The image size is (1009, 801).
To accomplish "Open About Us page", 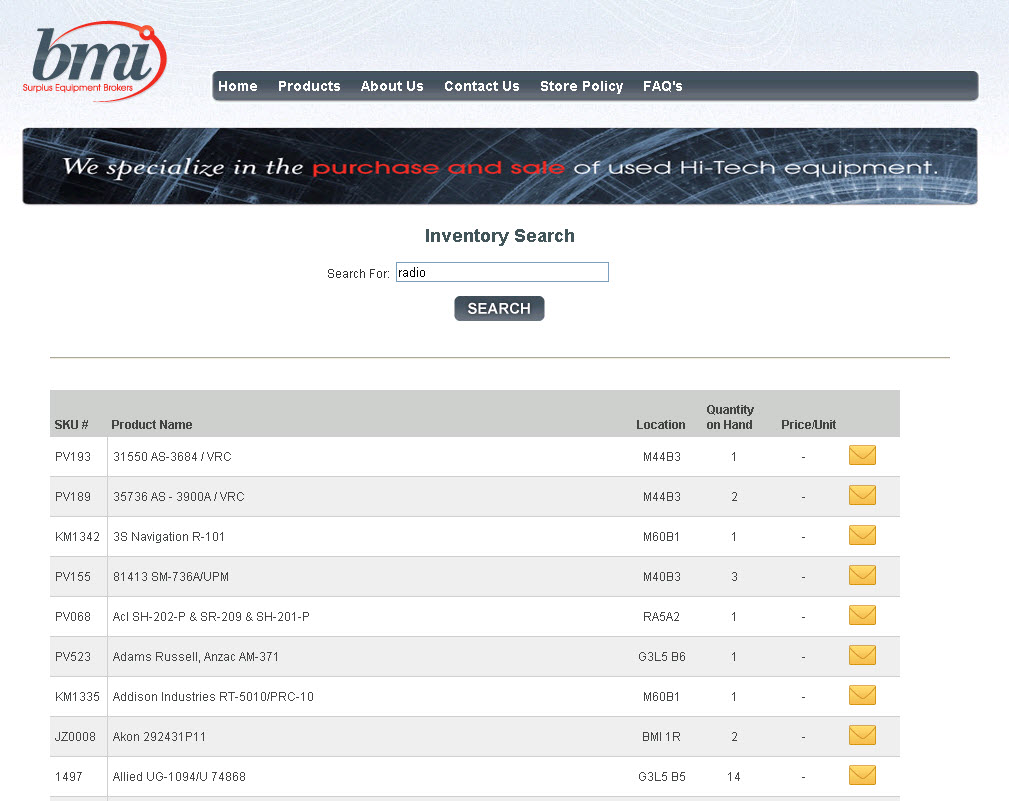I will tap(392, 86).
